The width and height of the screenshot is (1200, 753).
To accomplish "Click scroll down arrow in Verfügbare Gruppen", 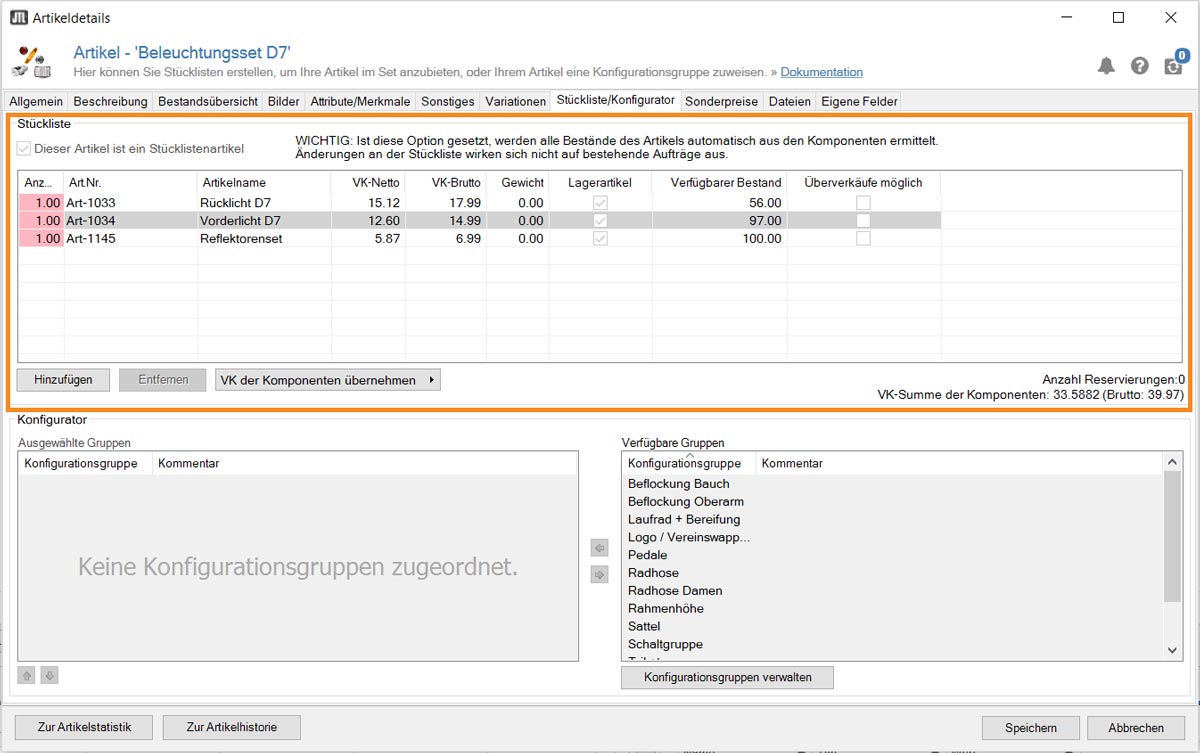I will [x=1173, y=650].
